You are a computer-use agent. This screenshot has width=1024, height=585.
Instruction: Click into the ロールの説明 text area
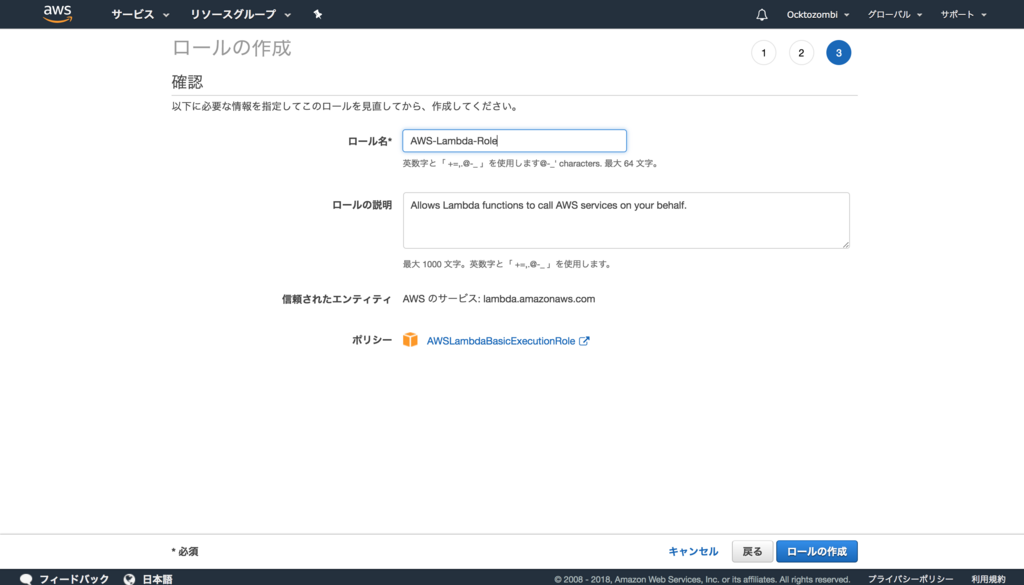[x=626, y=220]
